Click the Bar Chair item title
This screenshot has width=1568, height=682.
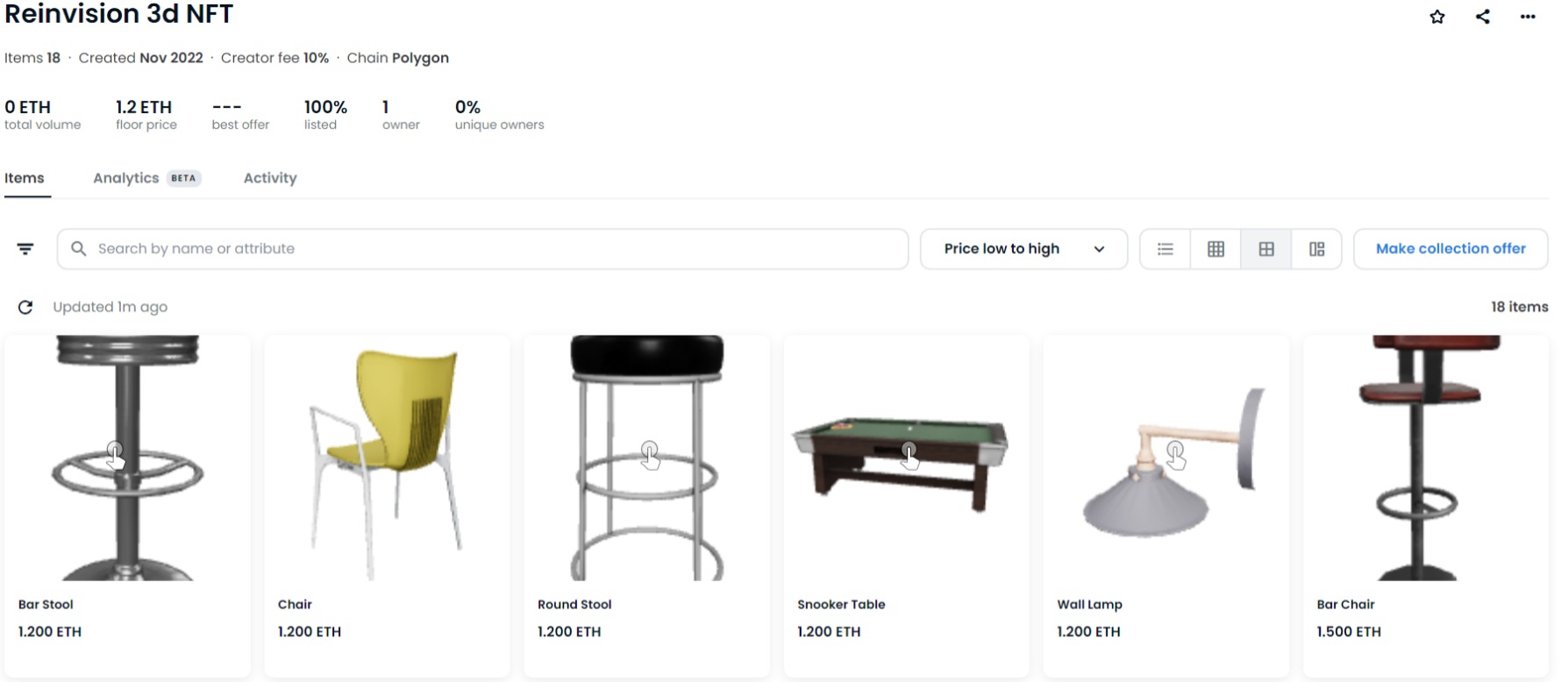pyautogui.click(x=1345, y=604)
